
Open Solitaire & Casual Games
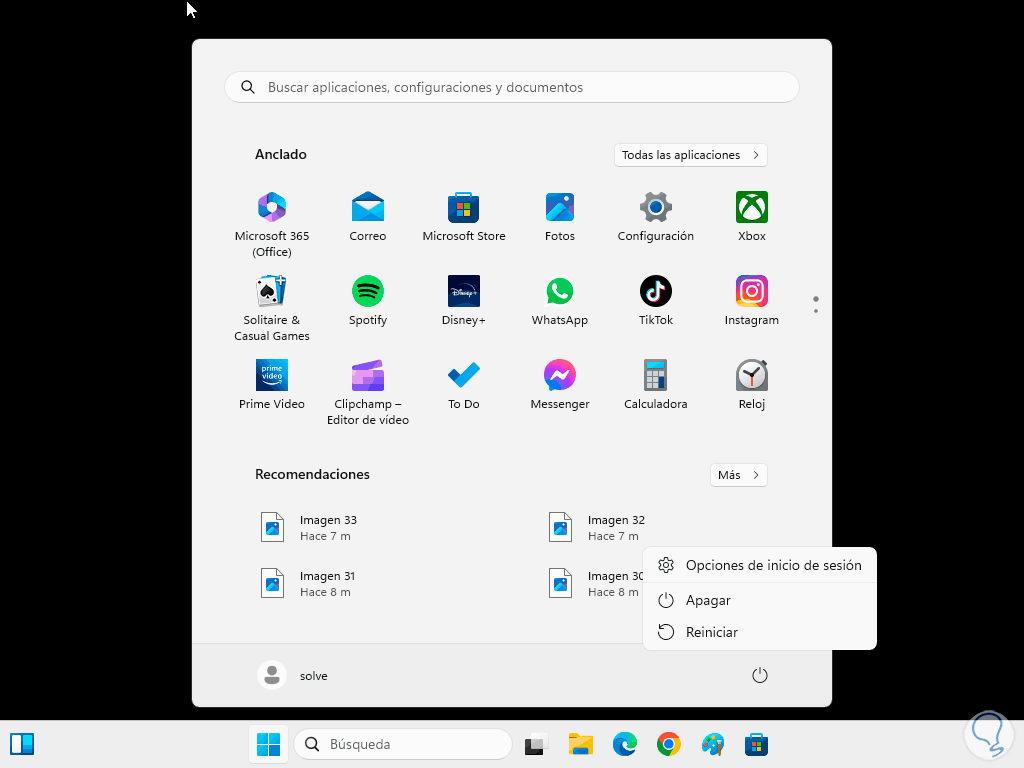[x=272, y=308]
